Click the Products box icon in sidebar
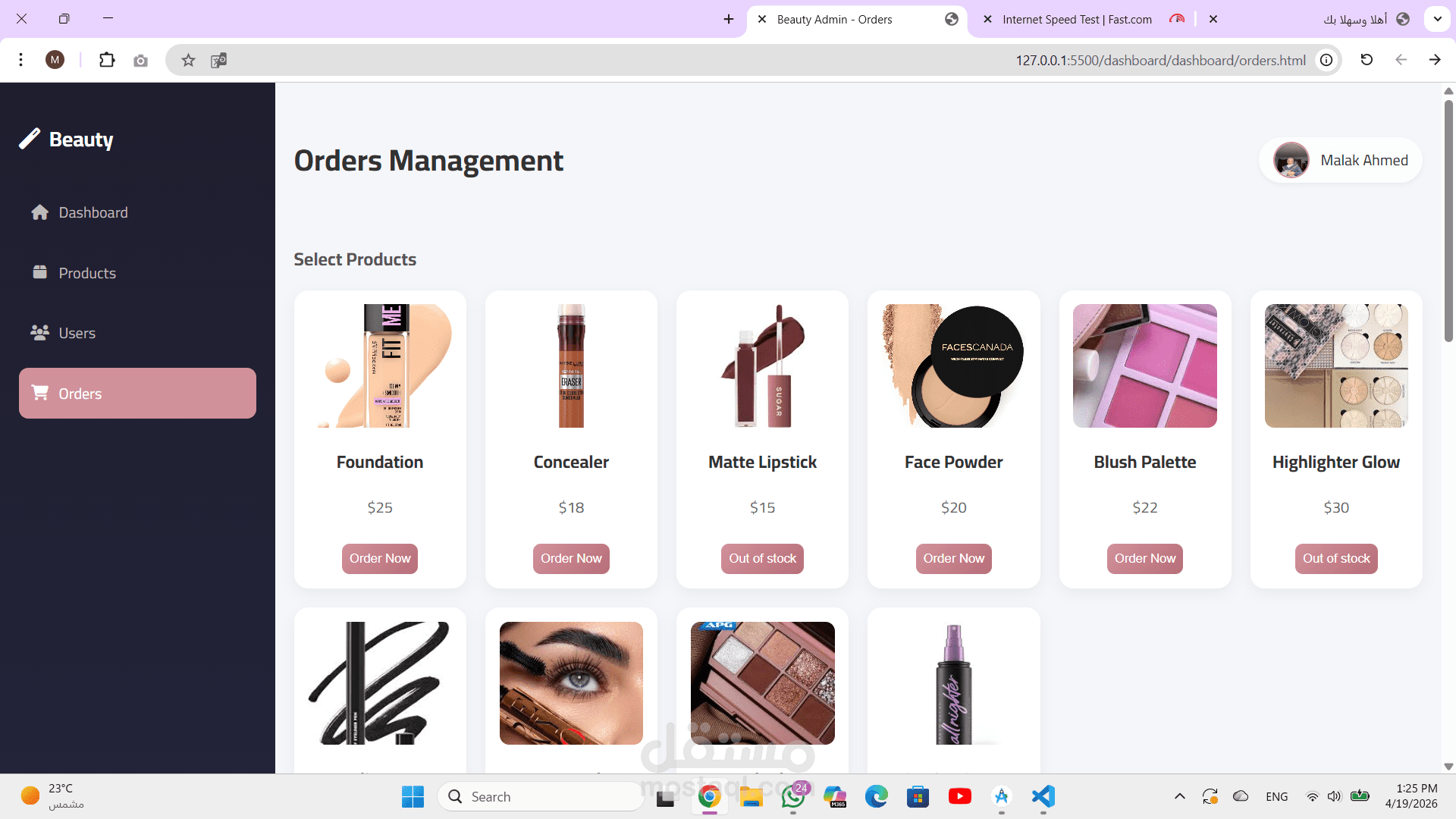Image resolution: width=1456 pixels, height=819 pixels. pos(40,272)
